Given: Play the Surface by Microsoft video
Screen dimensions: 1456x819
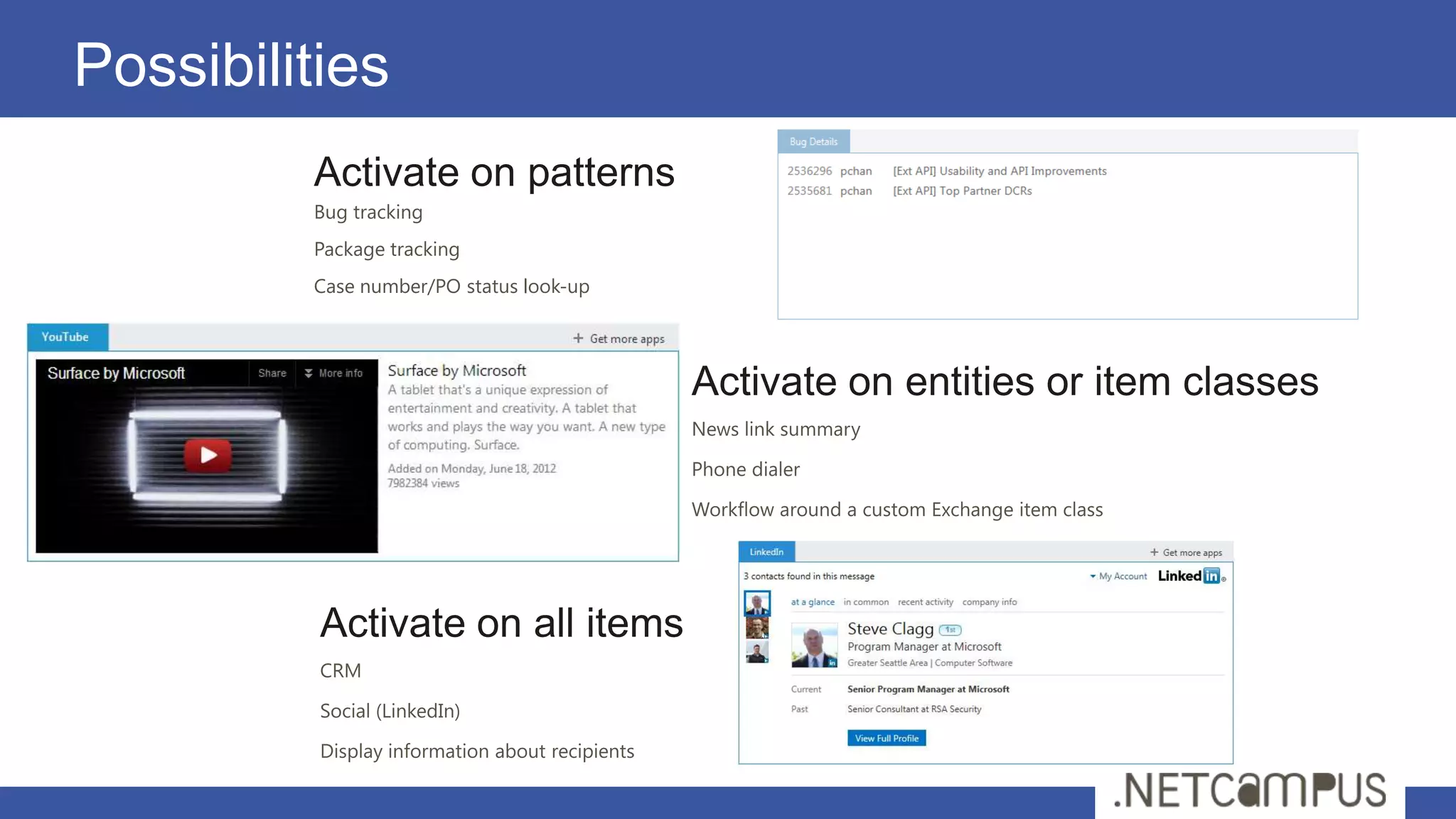Looking at the screenshot, I should (208, 455).
